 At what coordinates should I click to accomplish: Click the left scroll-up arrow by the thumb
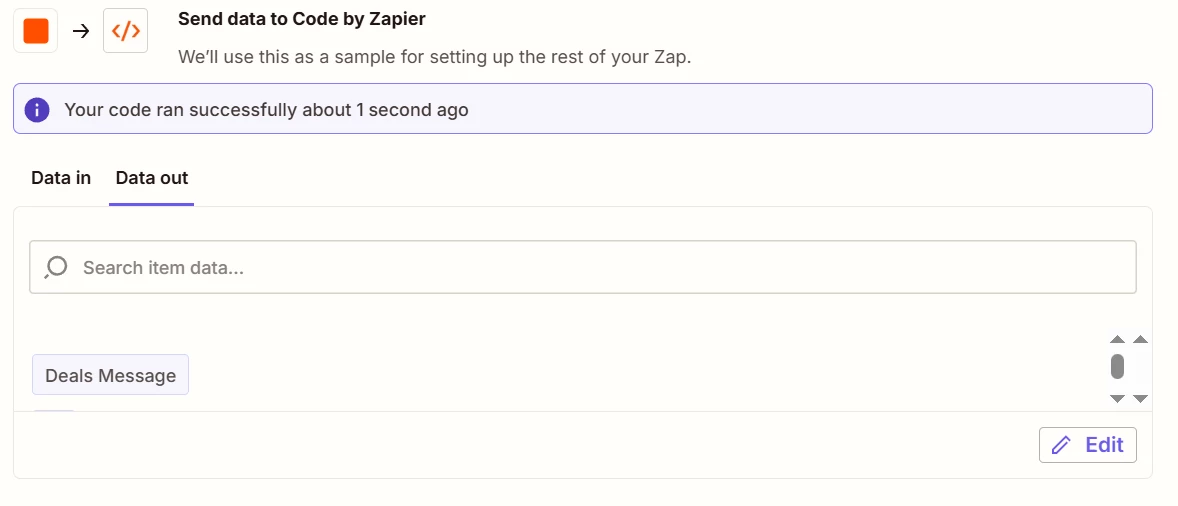(1117, 339)
